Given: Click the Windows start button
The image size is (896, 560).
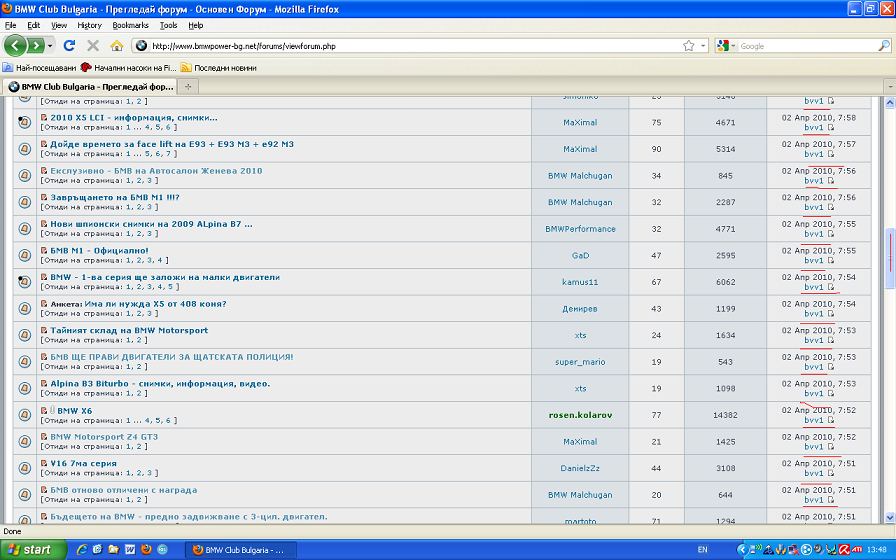Looking at the screenshot, I should tap(34, 550).
